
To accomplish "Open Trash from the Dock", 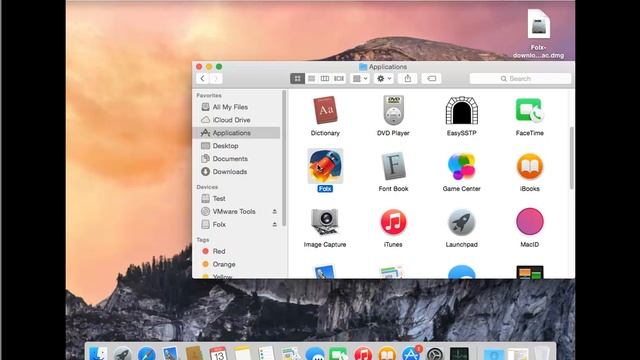I will coord(542,353).
